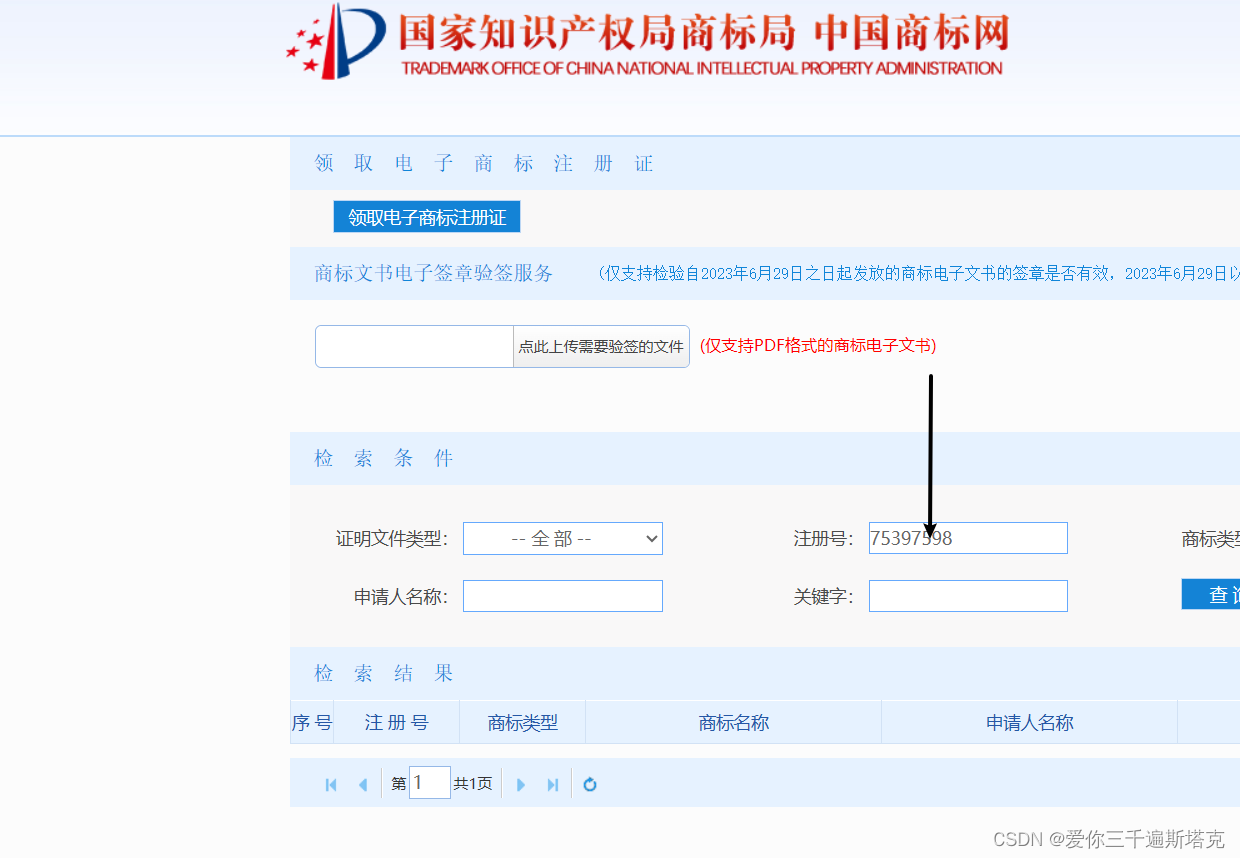Refresh the search results grid

pyautogui.click(x=590, y=785)
